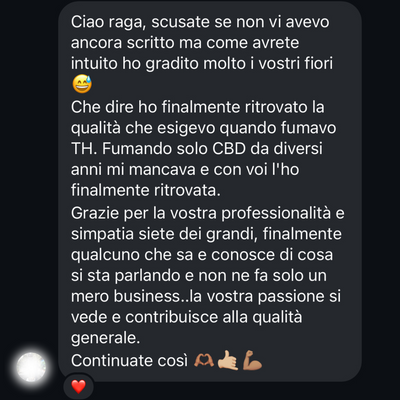The width and height of the screenshot is (400, 400).
Task: Click the phrase "finalmente ritrovata."
Action: [x=146, y=190]
